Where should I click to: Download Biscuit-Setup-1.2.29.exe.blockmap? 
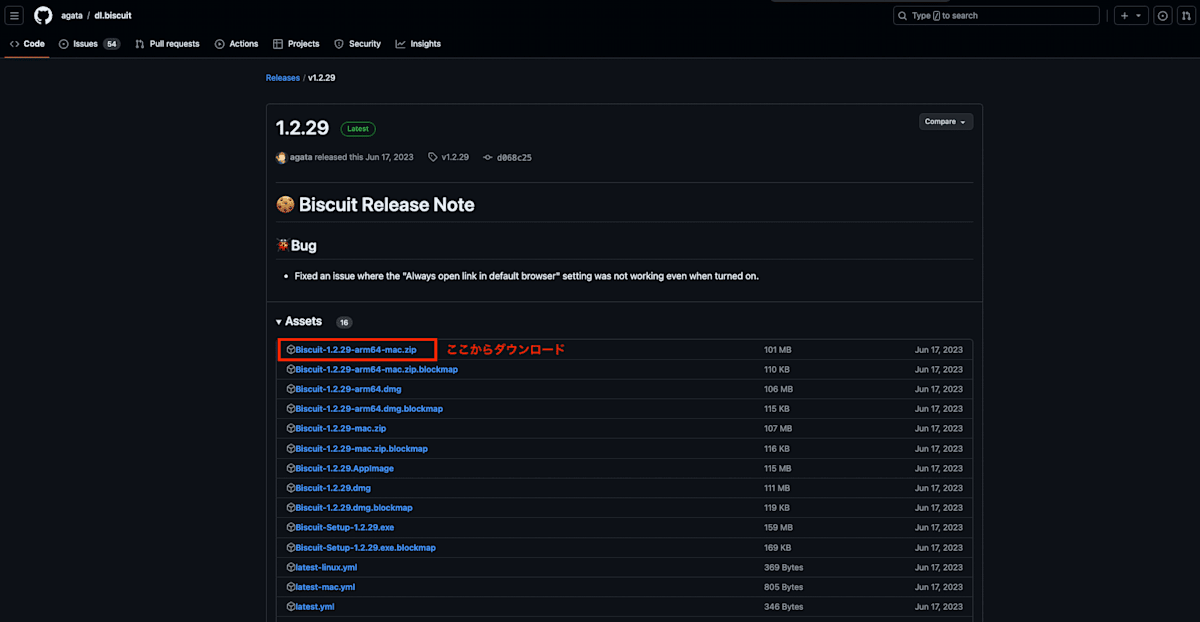click(x=366, y=547)
